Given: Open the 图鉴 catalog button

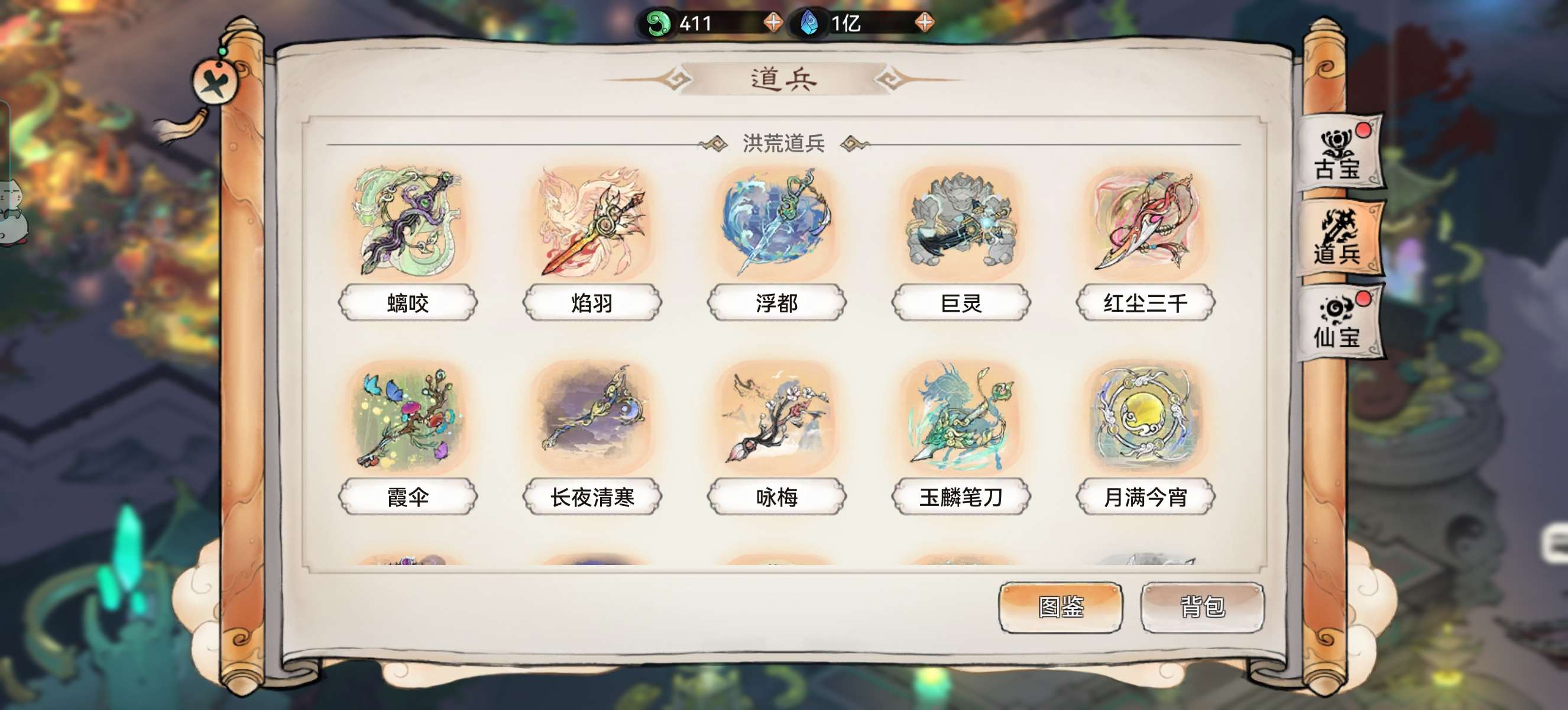Looking at the screenshot, I should coord(1060,607).
